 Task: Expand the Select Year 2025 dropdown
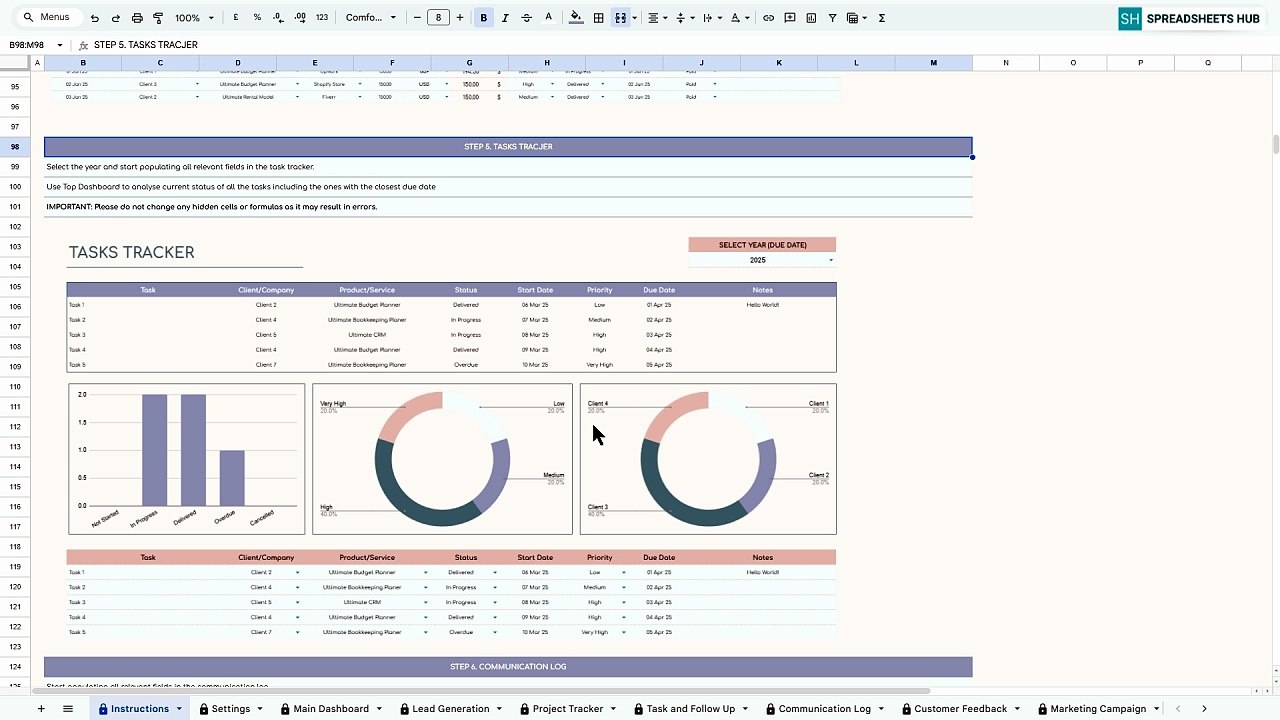click(830, 260)
